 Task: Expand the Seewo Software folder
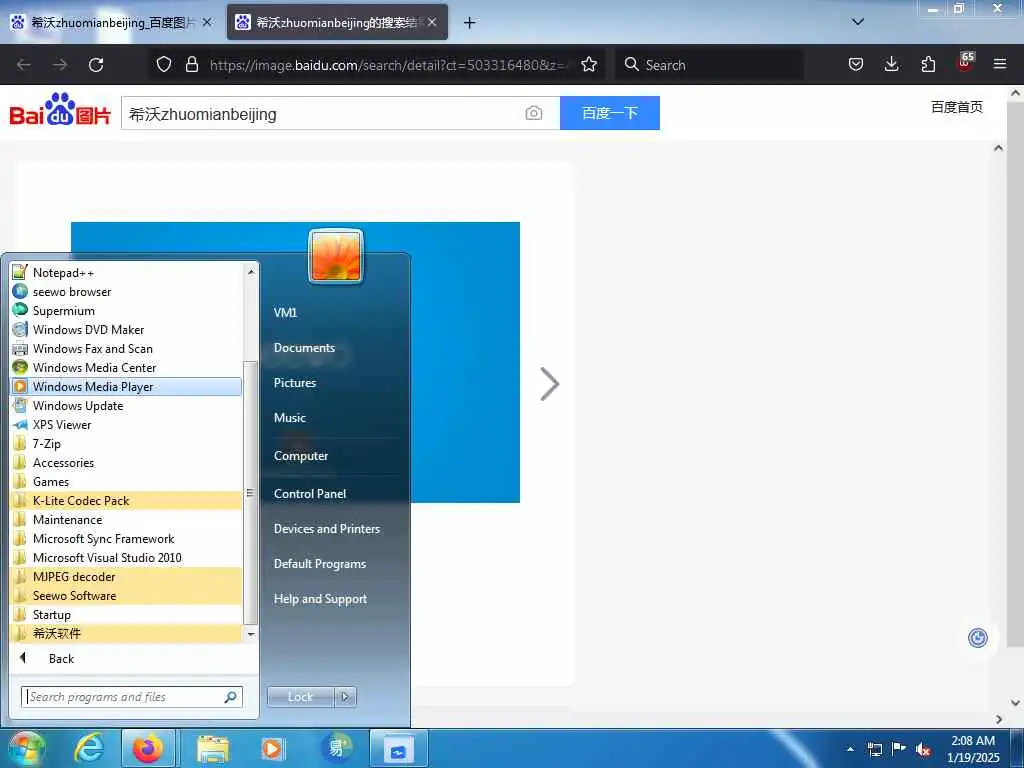tap(126, 596)
